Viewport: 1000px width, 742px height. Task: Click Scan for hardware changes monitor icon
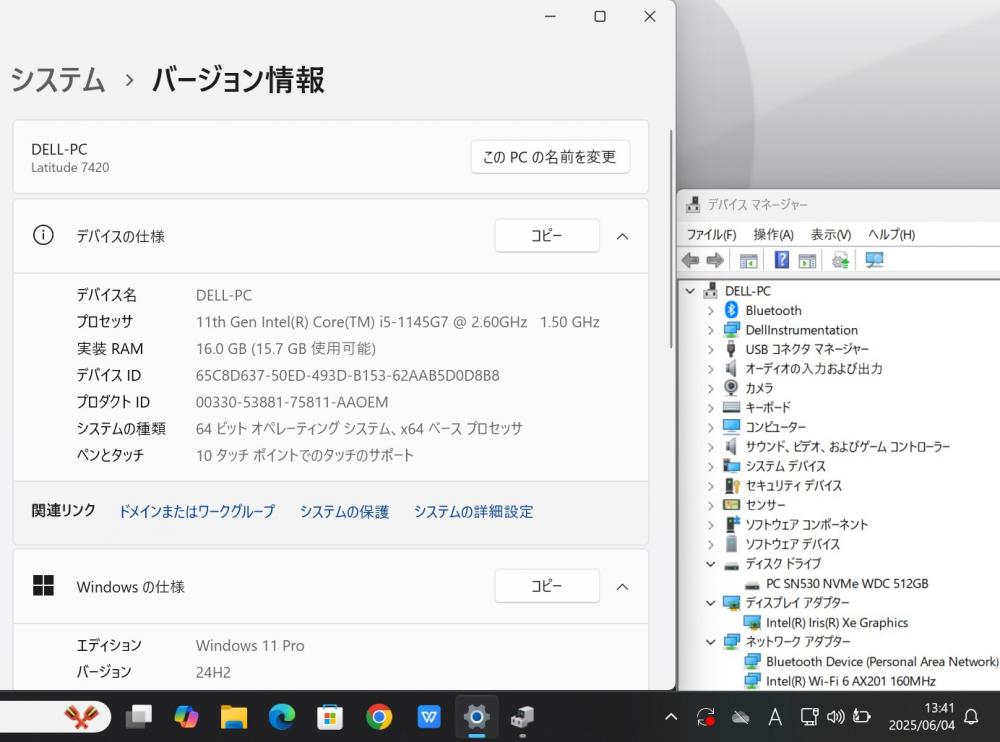874,260
